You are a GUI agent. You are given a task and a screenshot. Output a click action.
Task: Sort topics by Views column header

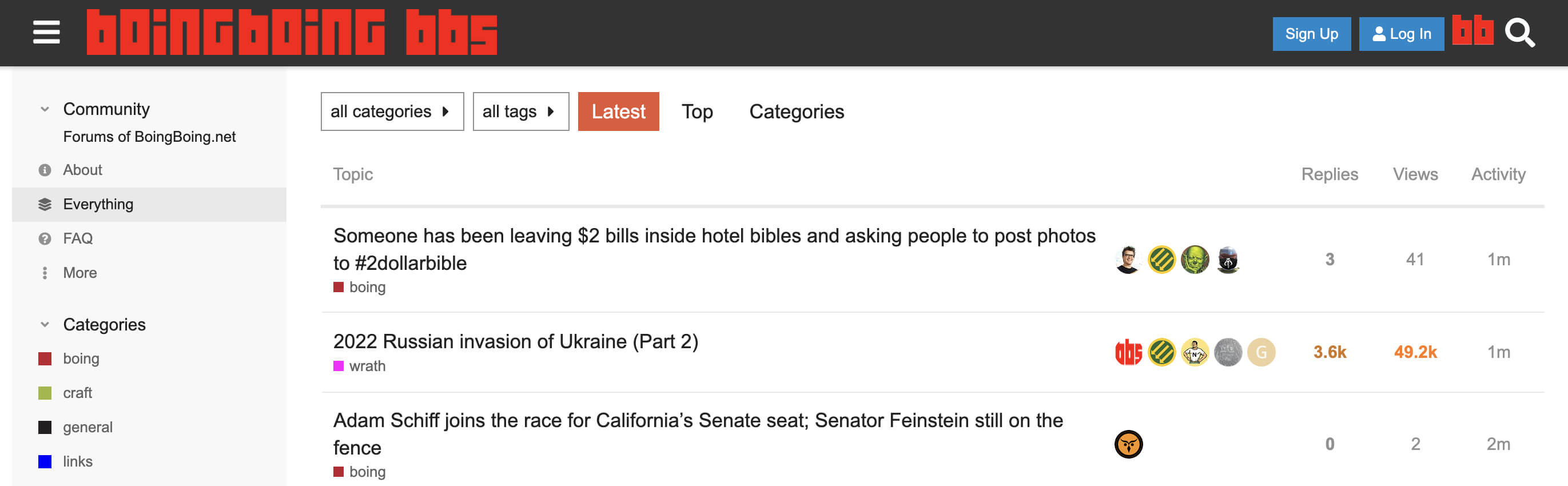point(1415,174)
